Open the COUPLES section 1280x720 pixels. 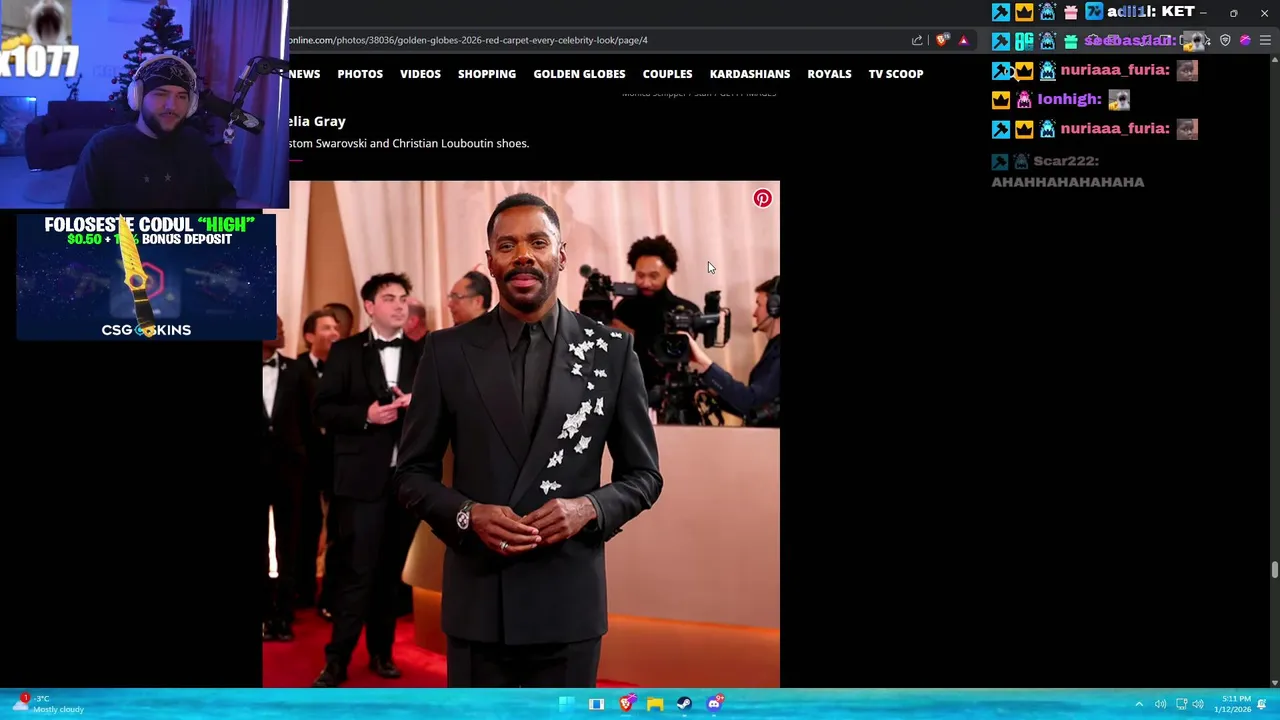pos(667,74)
